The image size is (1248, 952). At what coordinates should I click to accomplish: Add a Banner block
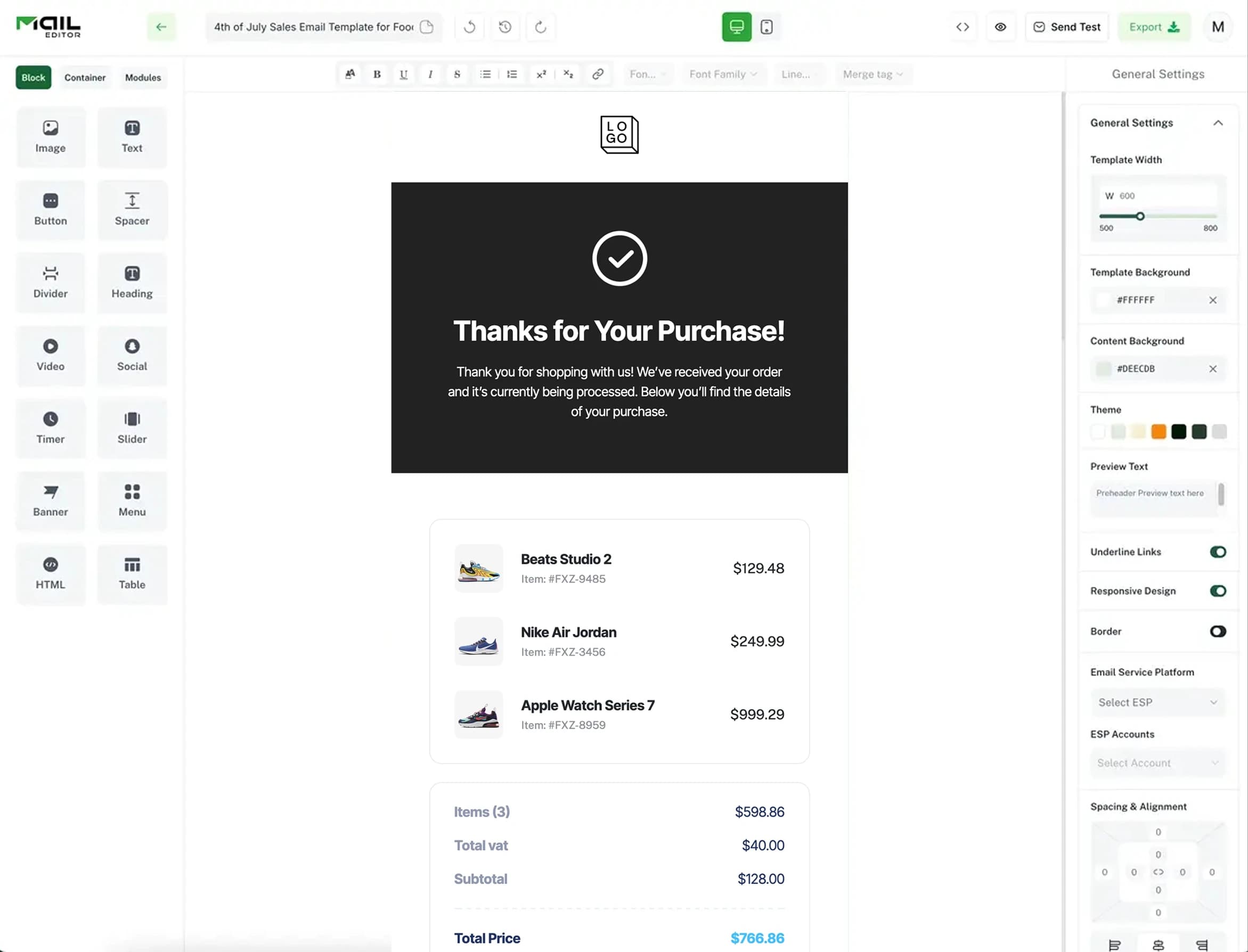click(x=51, y=501)
